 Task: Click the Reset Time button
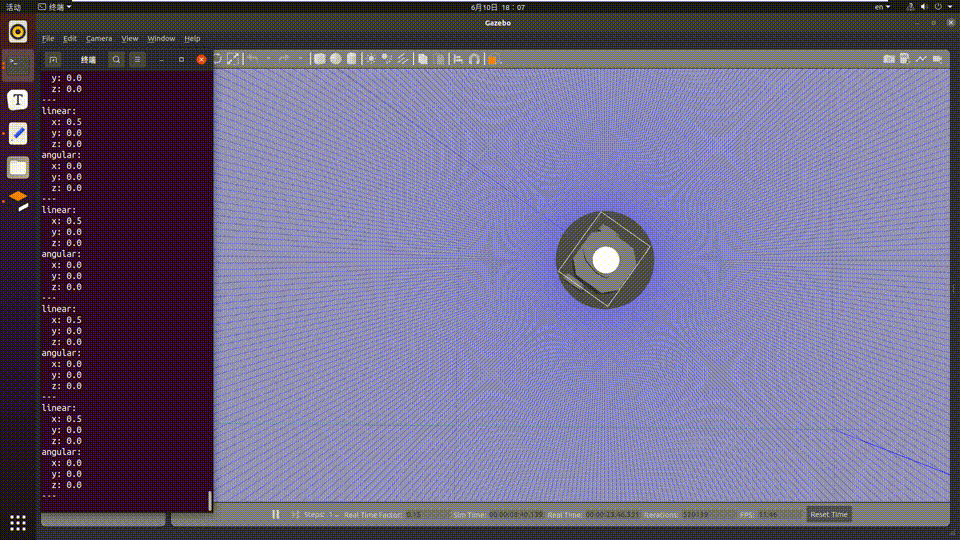coord(829,514)
